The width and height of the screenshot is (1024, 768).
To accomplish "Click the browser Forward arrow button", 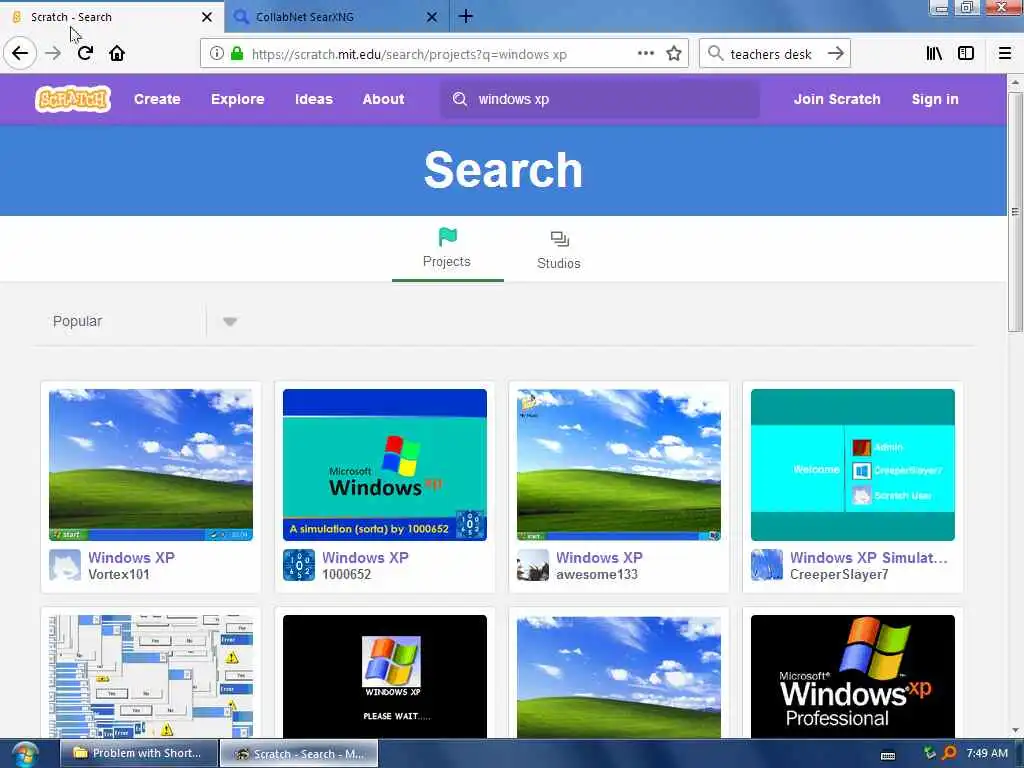I will tap(53, 54).
